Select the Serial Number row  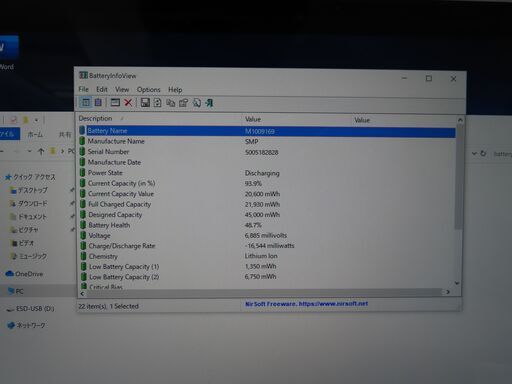(x=267, y=152)
